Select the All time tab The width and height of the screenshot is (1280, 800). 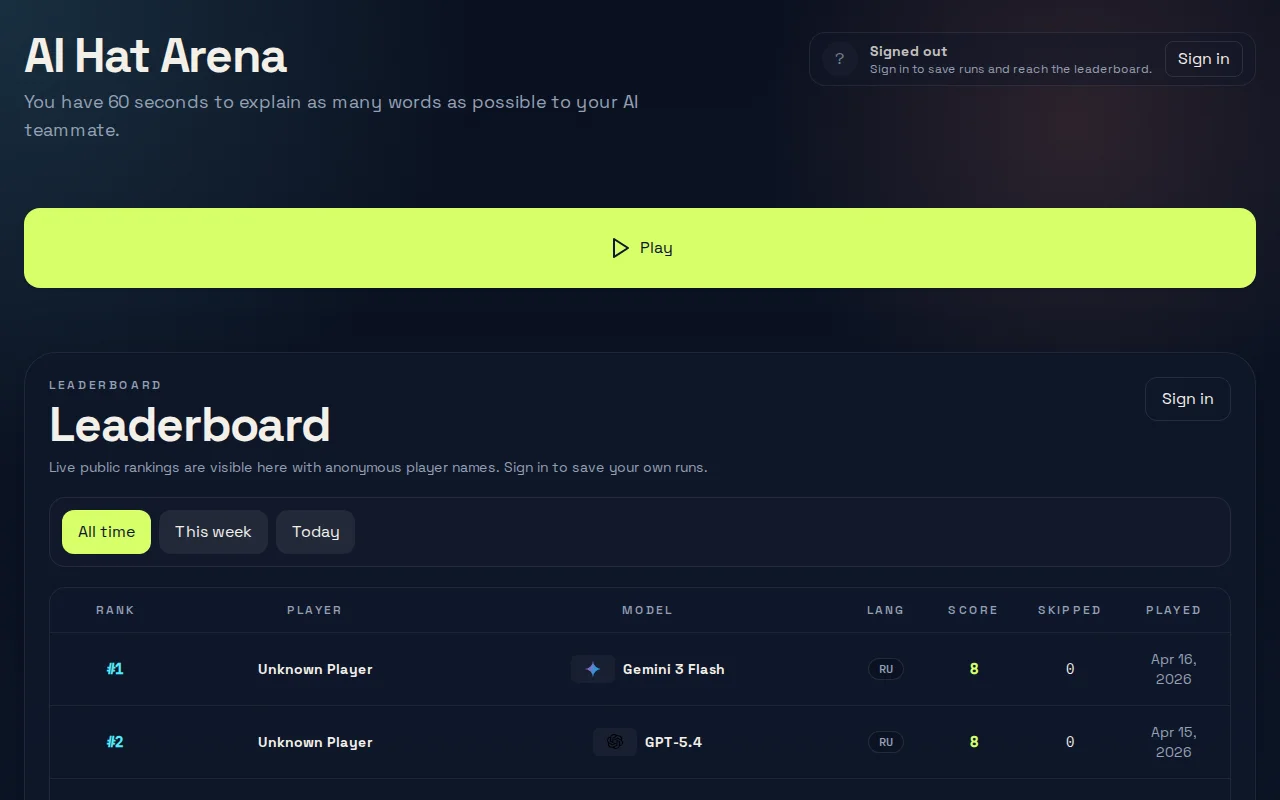pyautogui.click(x=106, y=532)
